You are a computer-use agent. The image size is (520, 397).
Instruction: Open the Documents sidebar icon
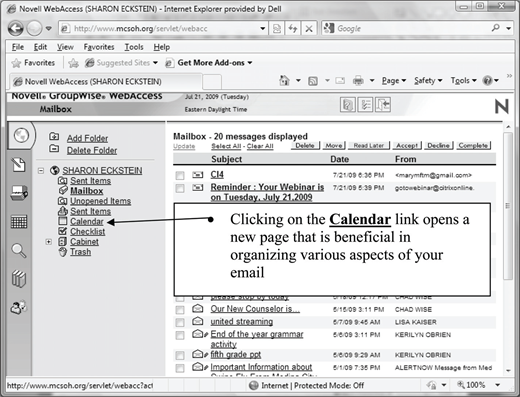point(19,279)
